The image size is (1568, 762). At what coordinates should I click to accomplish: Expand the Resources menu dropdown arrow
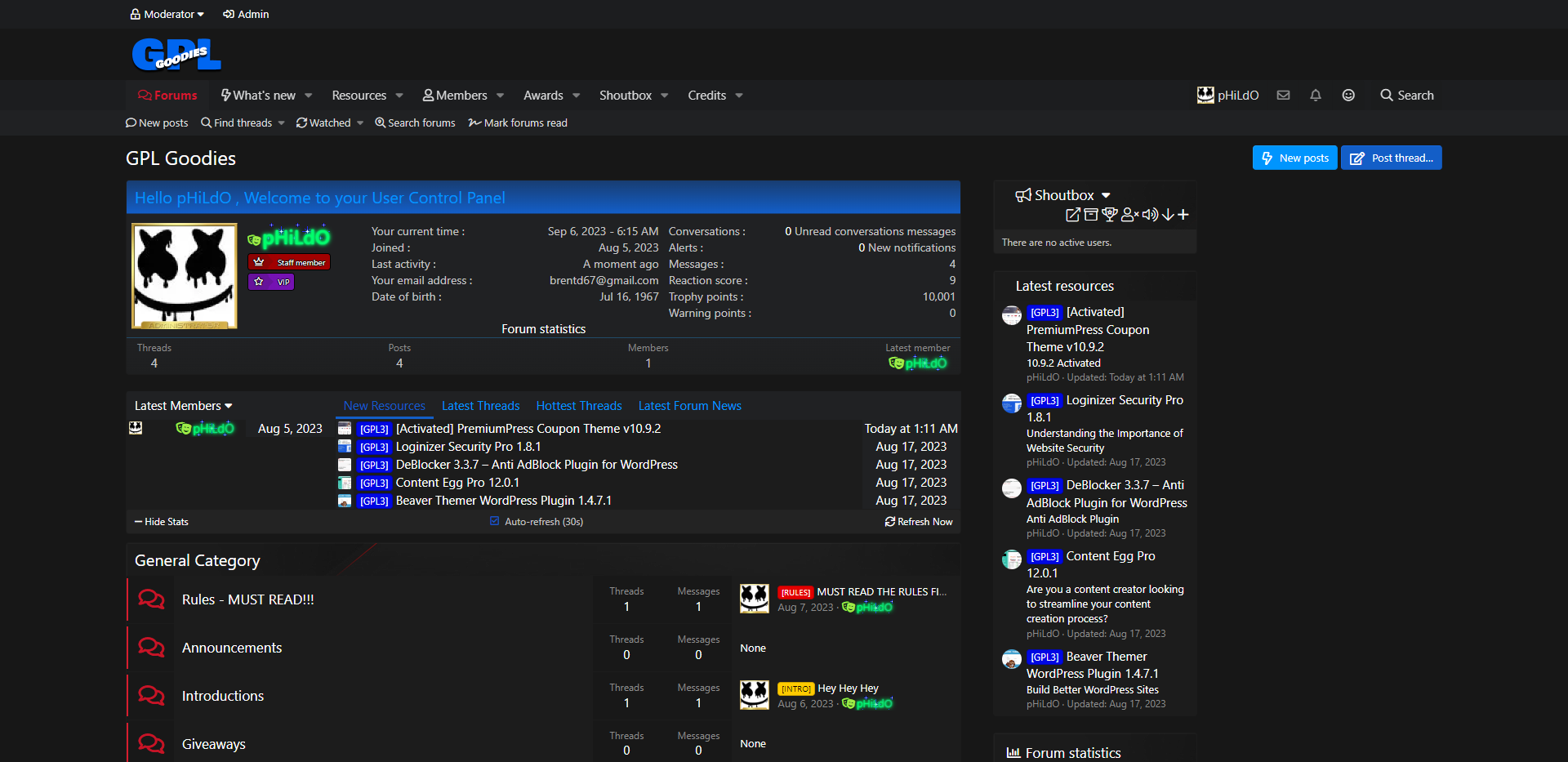click(399, 96)
